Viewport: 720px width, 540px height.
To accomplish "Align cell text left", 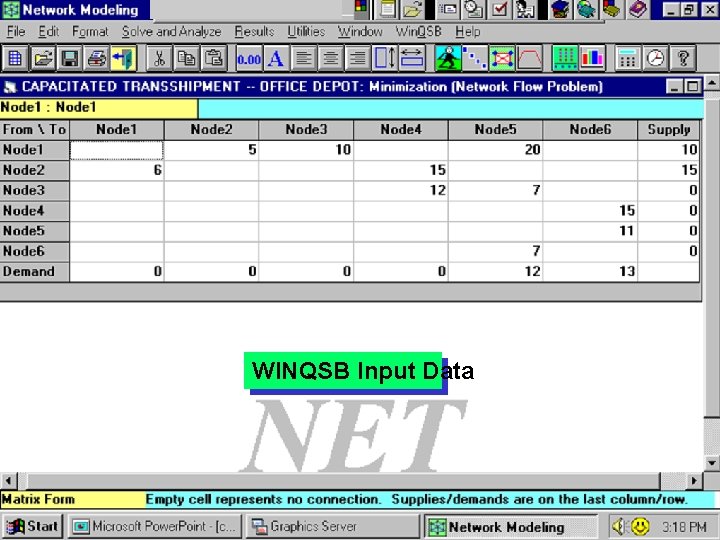I will pyautogui.click(x=303, y=58).
